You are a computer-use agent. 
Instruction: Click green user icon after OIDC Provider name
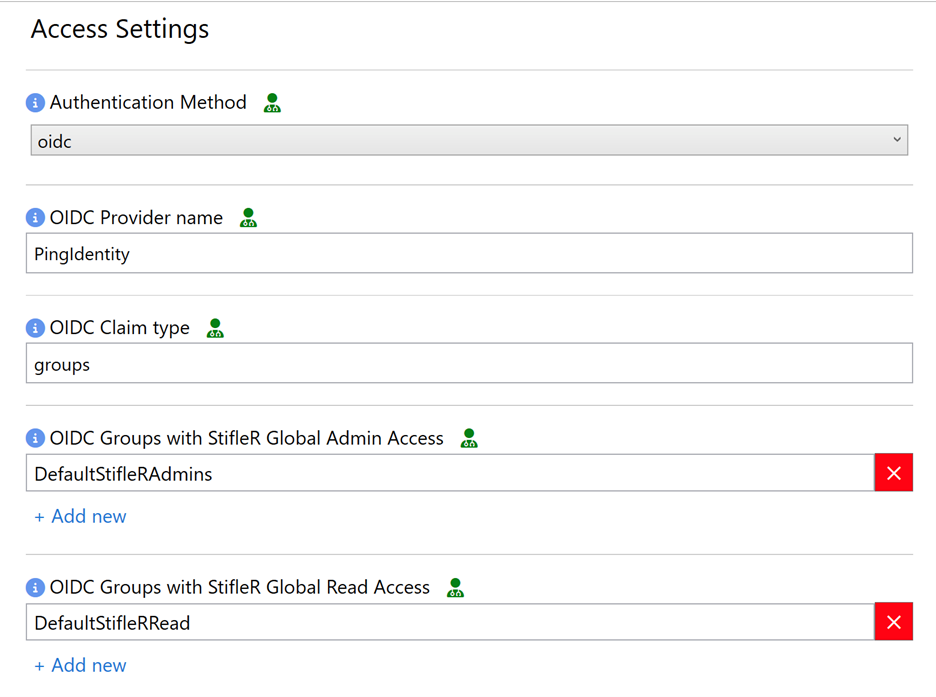[249, 218]
